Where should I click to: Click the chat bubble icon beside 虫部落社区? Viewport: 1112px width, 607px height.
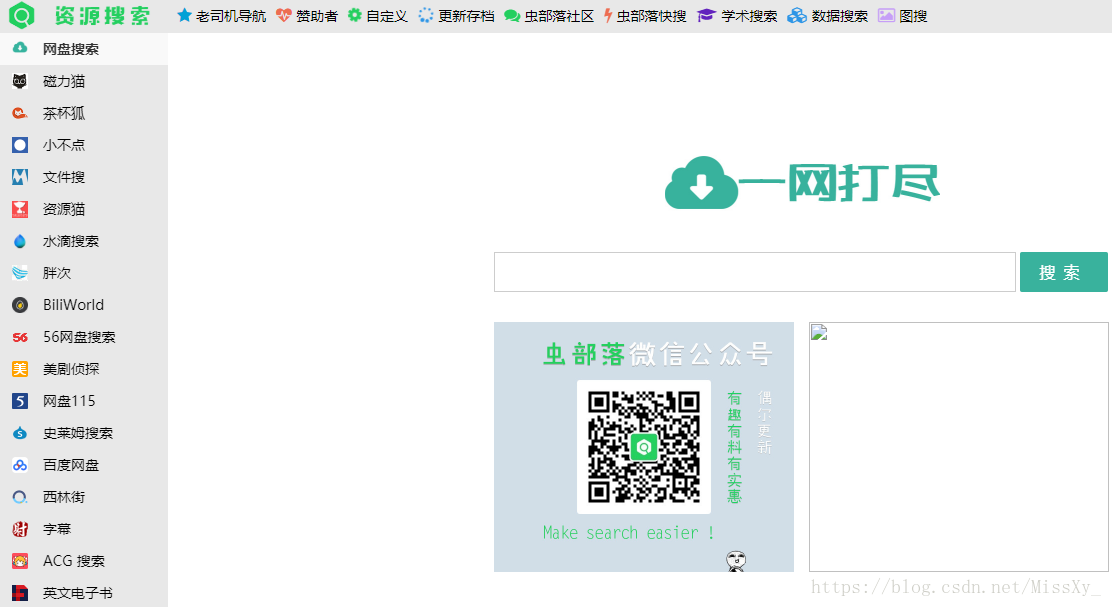[512, 16]
